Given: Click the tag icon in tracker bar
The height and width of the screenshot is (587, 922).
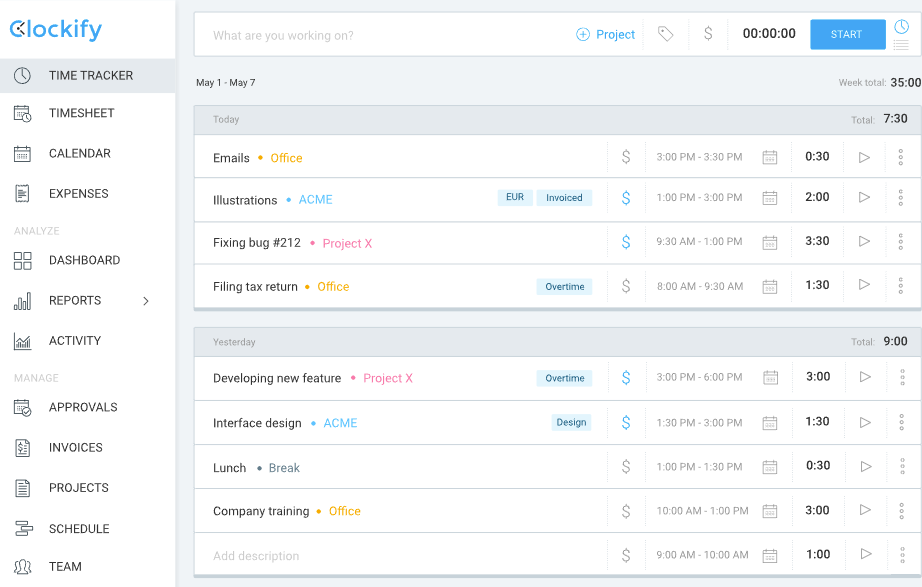Looking at the screenshot, I should pyautogui.click(x=665, y=34).
